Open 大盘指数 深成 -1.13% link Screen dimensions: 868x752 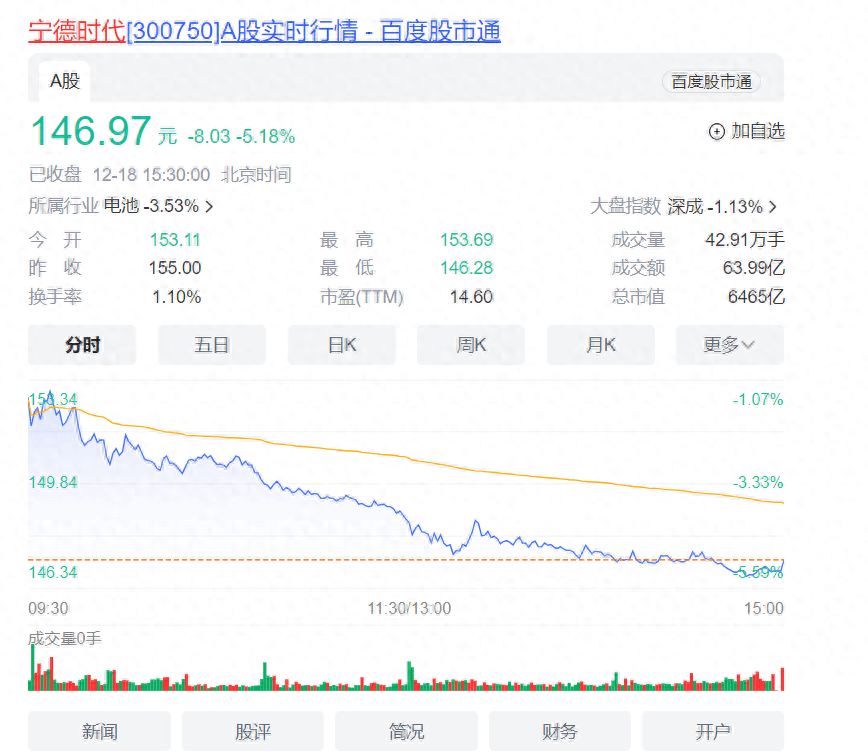point(683,207)
